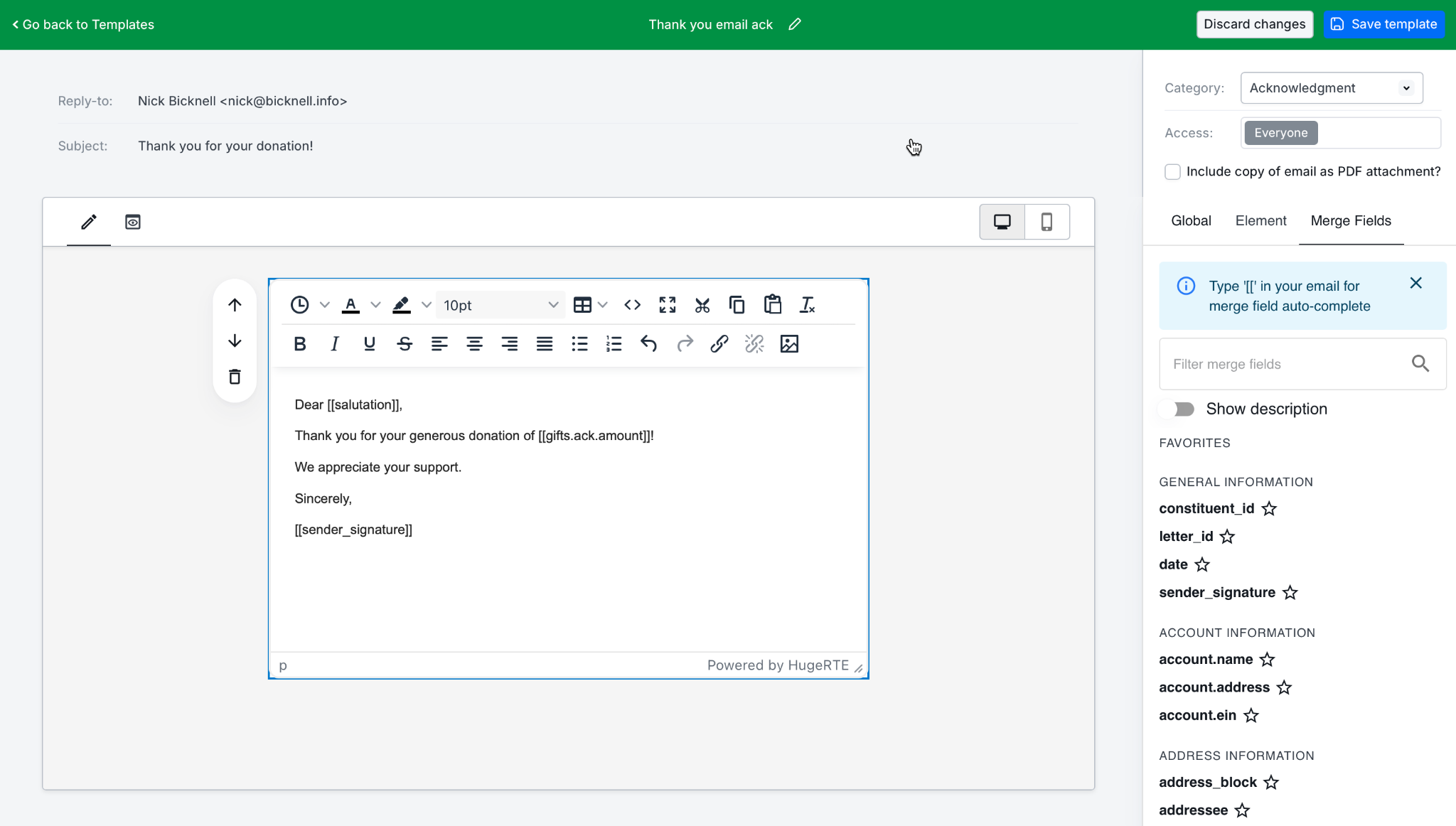The height and width of the screenshot is (826, 1456).
Task: Click the Bold formatting icon
Action: pos(299,344)
